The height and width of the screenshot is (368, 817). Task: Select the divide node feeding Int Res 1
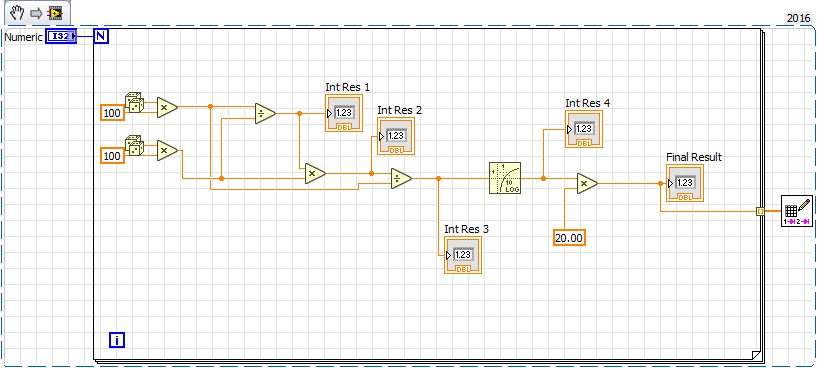[x=265, y=113]
